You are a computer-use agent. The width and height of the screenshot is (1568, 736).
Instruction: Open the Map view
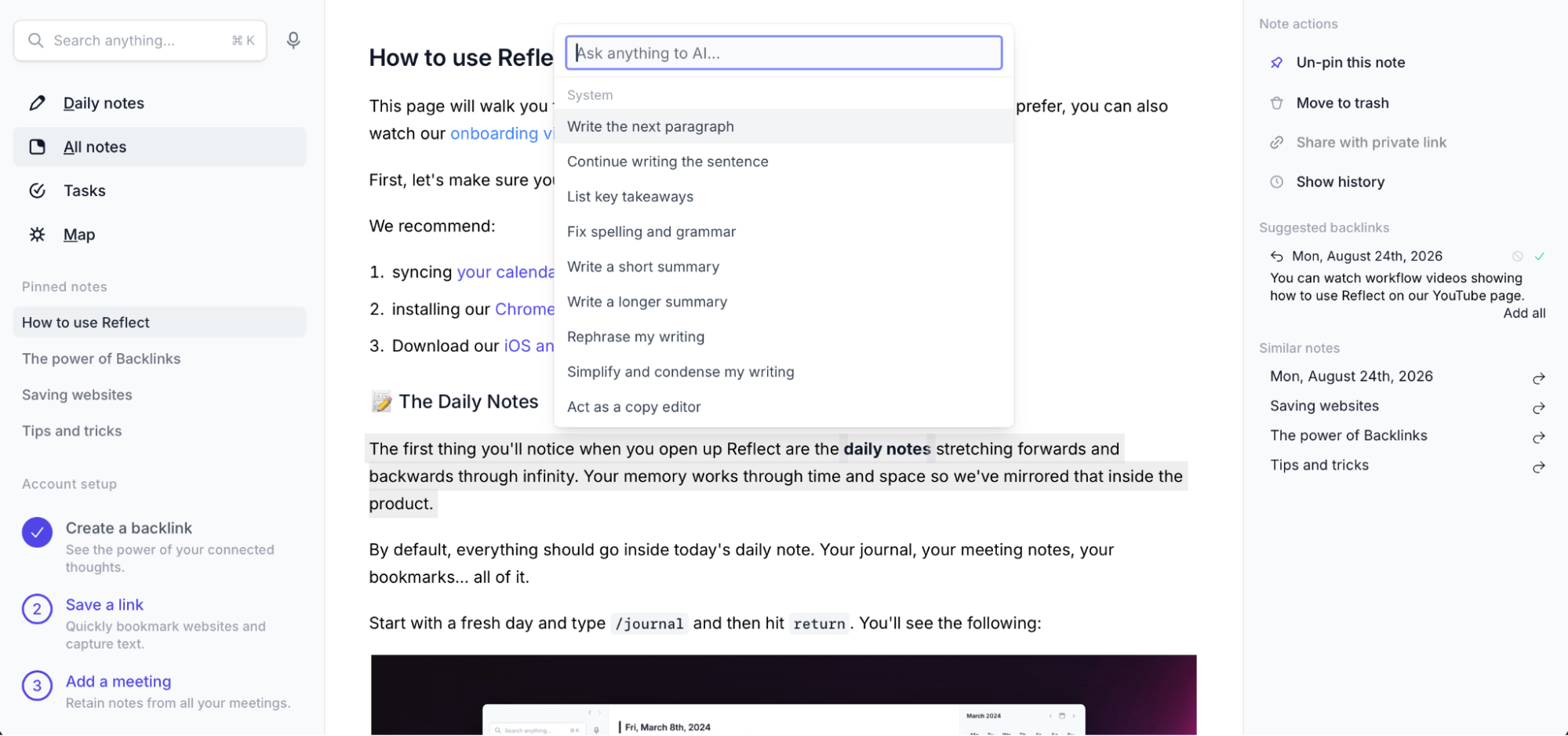tap(160, 235)
